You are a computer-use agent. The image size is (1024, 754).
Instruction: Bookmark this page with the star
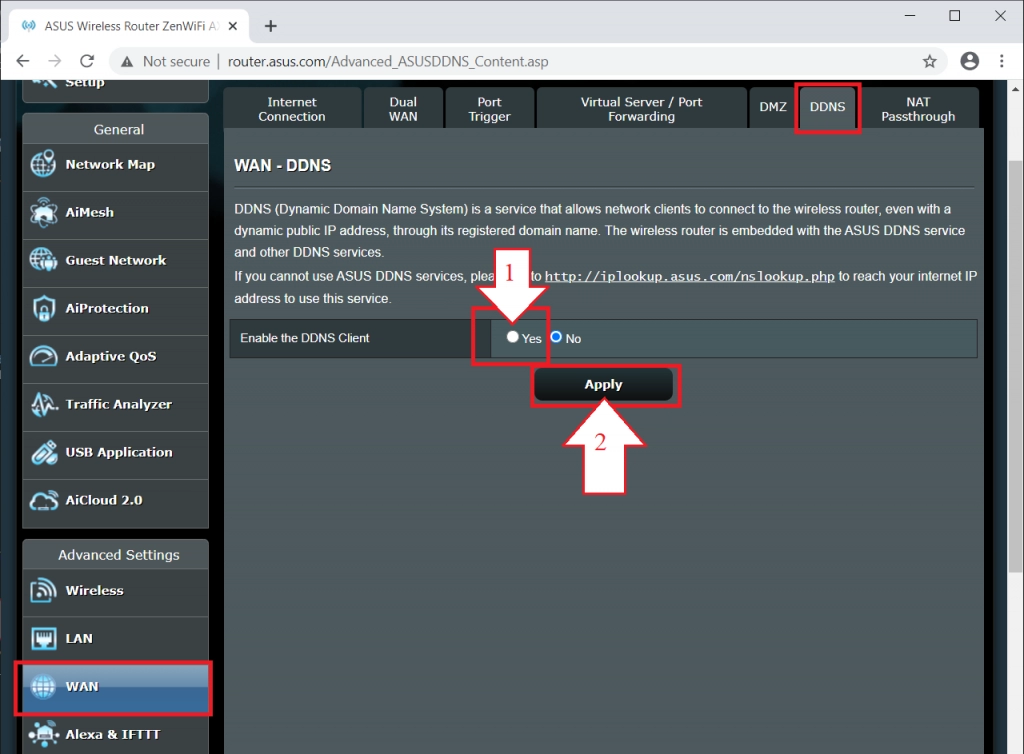(930, 61)
